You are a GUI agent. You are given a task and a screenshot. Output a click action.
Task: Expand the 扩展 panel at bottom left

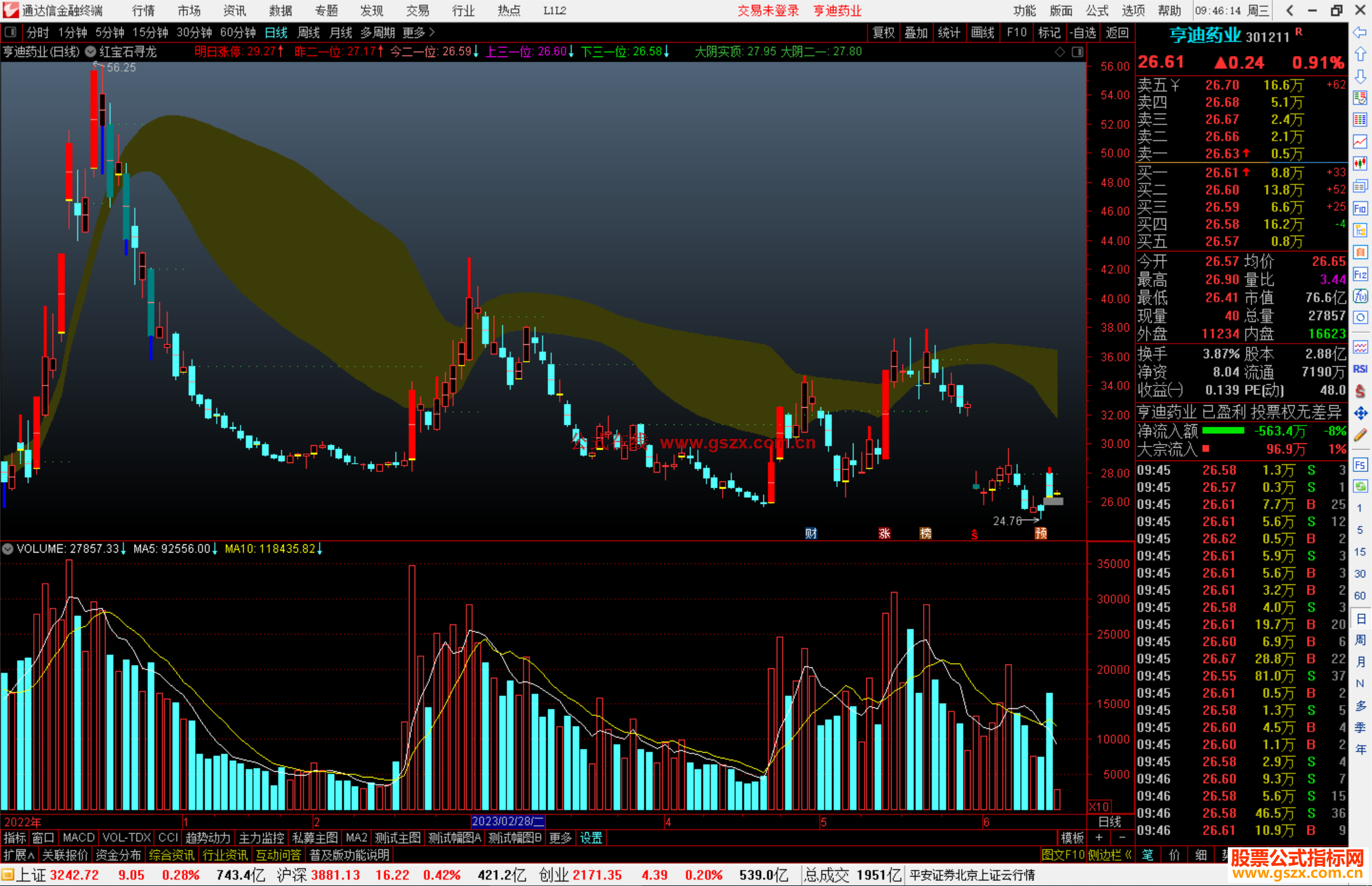(x=19, y=855)
